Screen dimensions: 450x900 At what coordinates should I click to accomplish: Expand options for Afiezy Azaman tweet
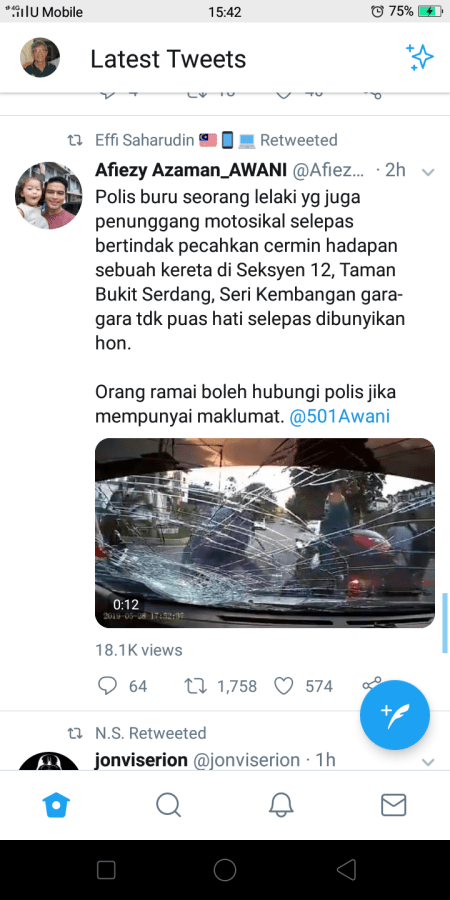[x=428, y=172]
